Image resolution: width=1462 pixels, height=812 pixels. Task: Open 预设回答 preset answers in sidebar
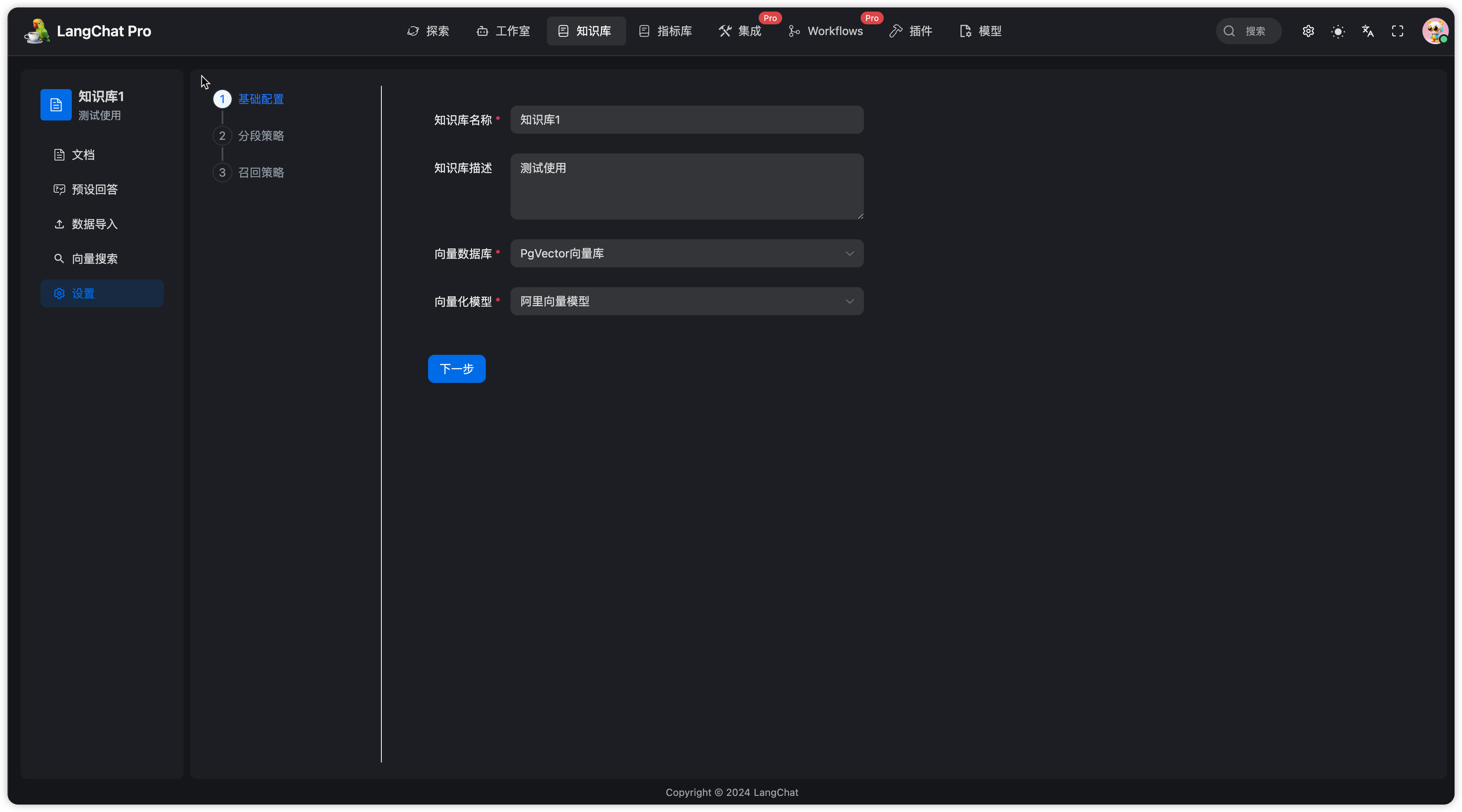click(x=102, y=189)
